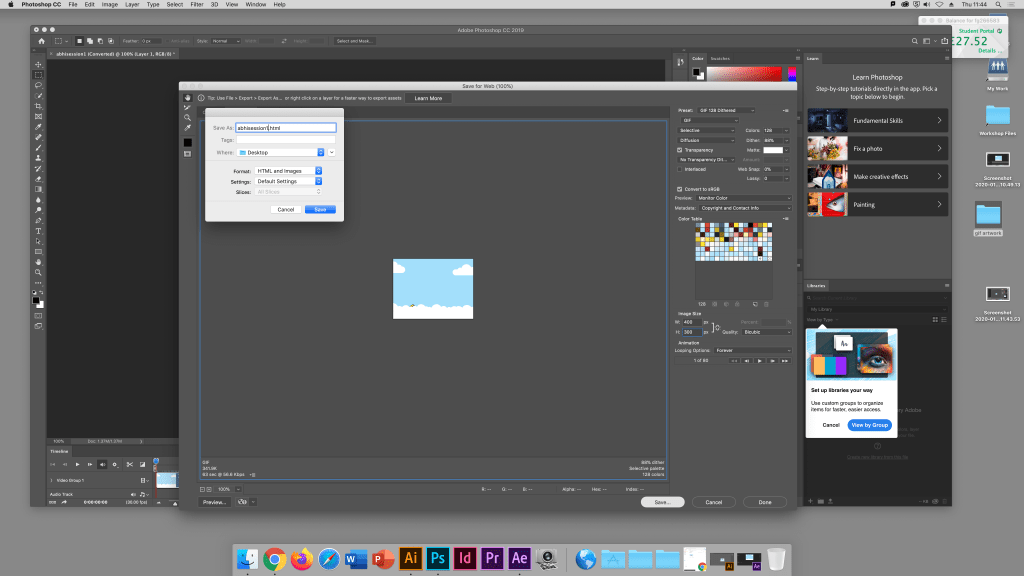This screenshot has height=576, width=1024.
Task: Select the Type tool in Photoshop toolbar
Action: point(39,231)
